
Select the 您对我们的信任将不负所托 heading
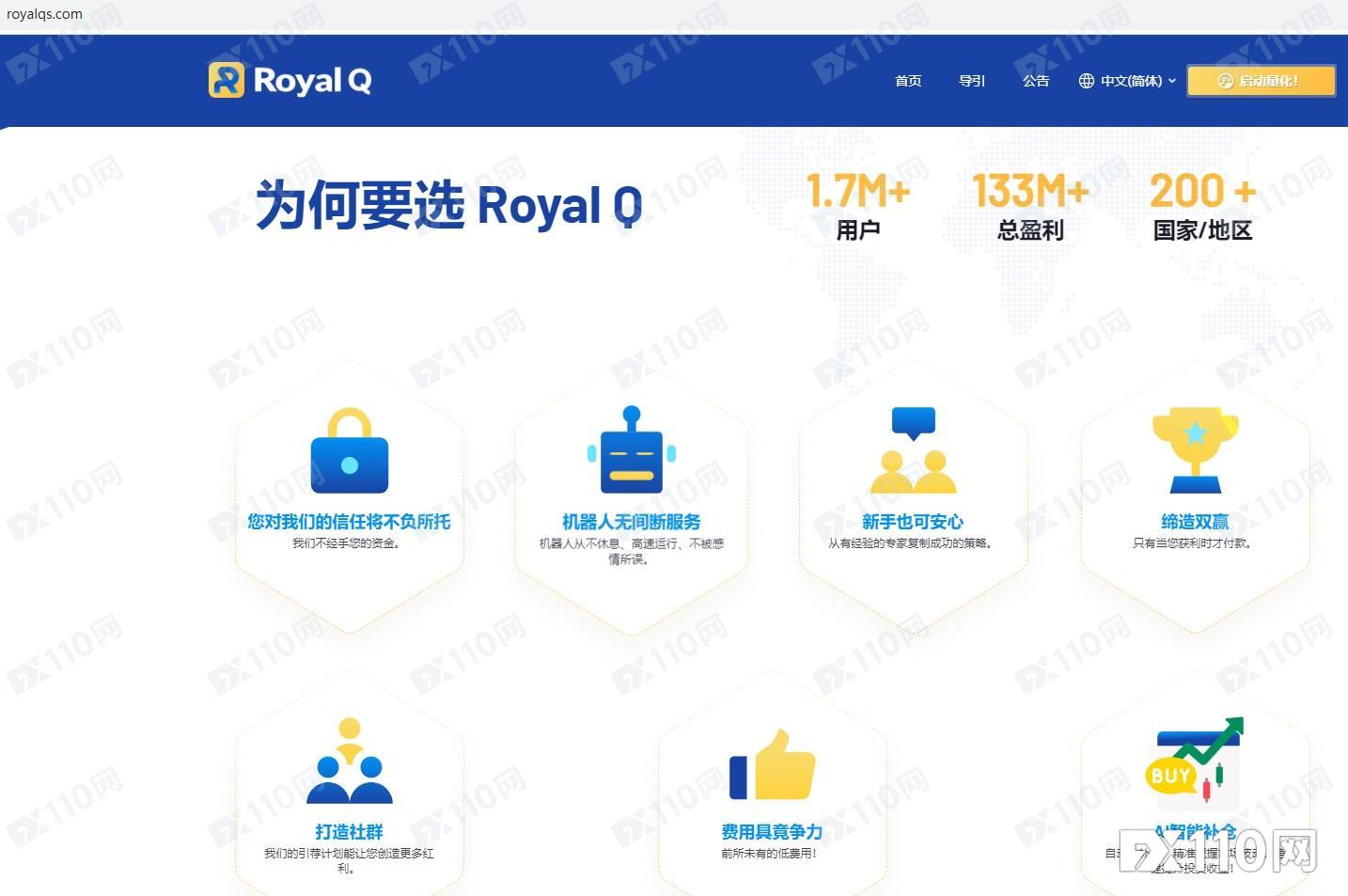tap(349, 522)
